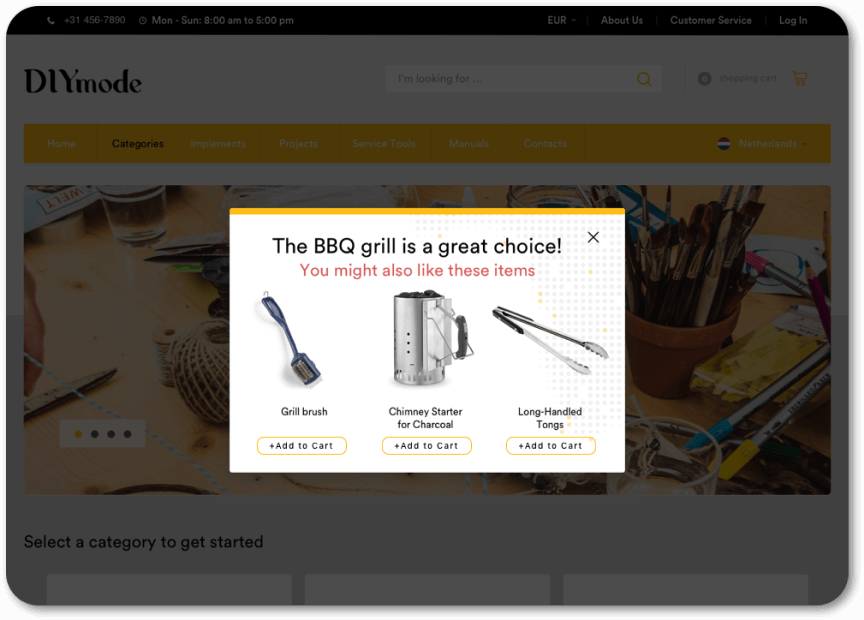The width and height of the screenshot is (864, 620).
Task: Click the Netherlands flag icon
Action: [x=723, y=144]
